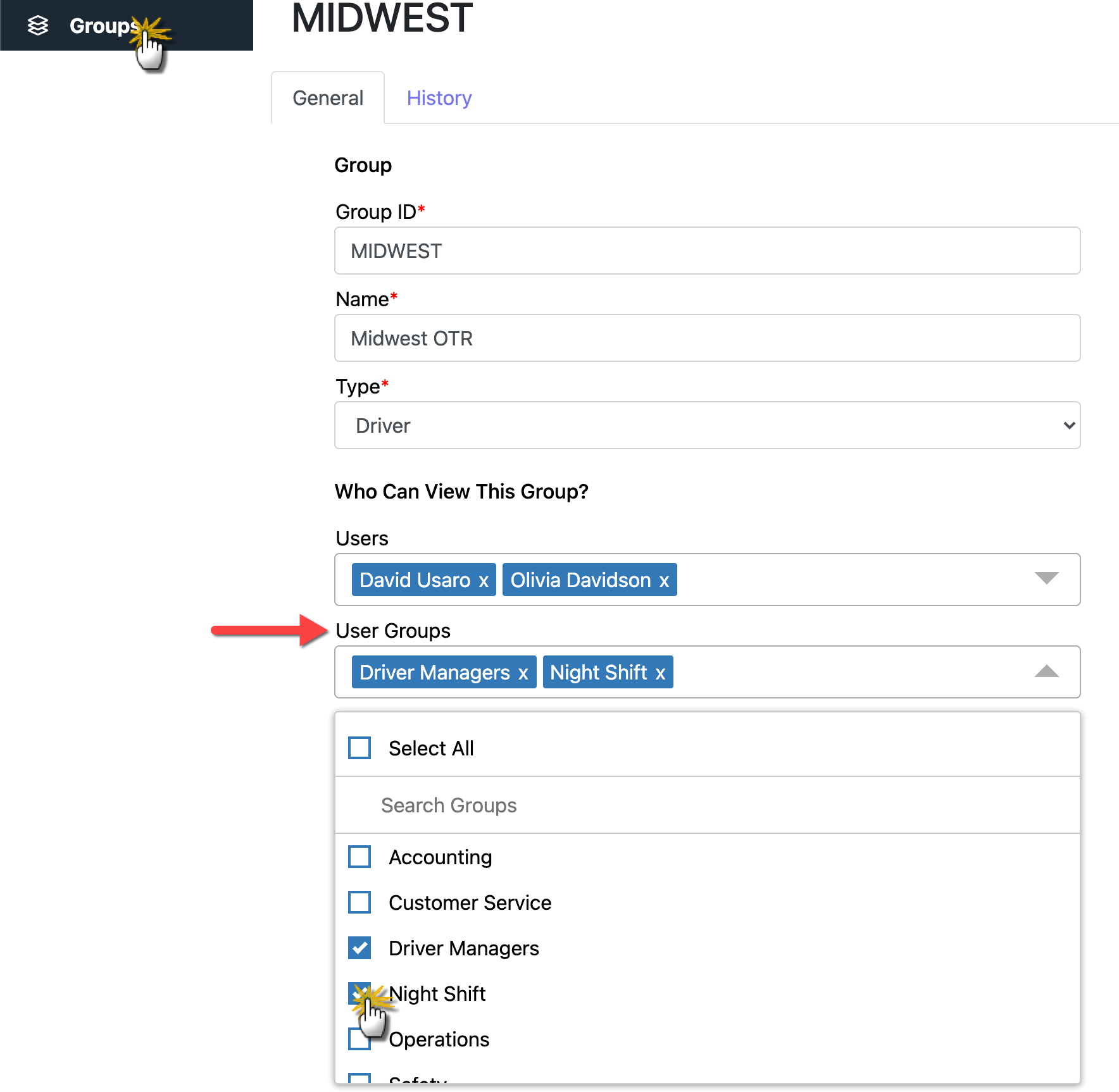The height and width of the screenshot is (1092, 1119).
Task: Toggle the Operations checkbox
Action: [358, 1039]
